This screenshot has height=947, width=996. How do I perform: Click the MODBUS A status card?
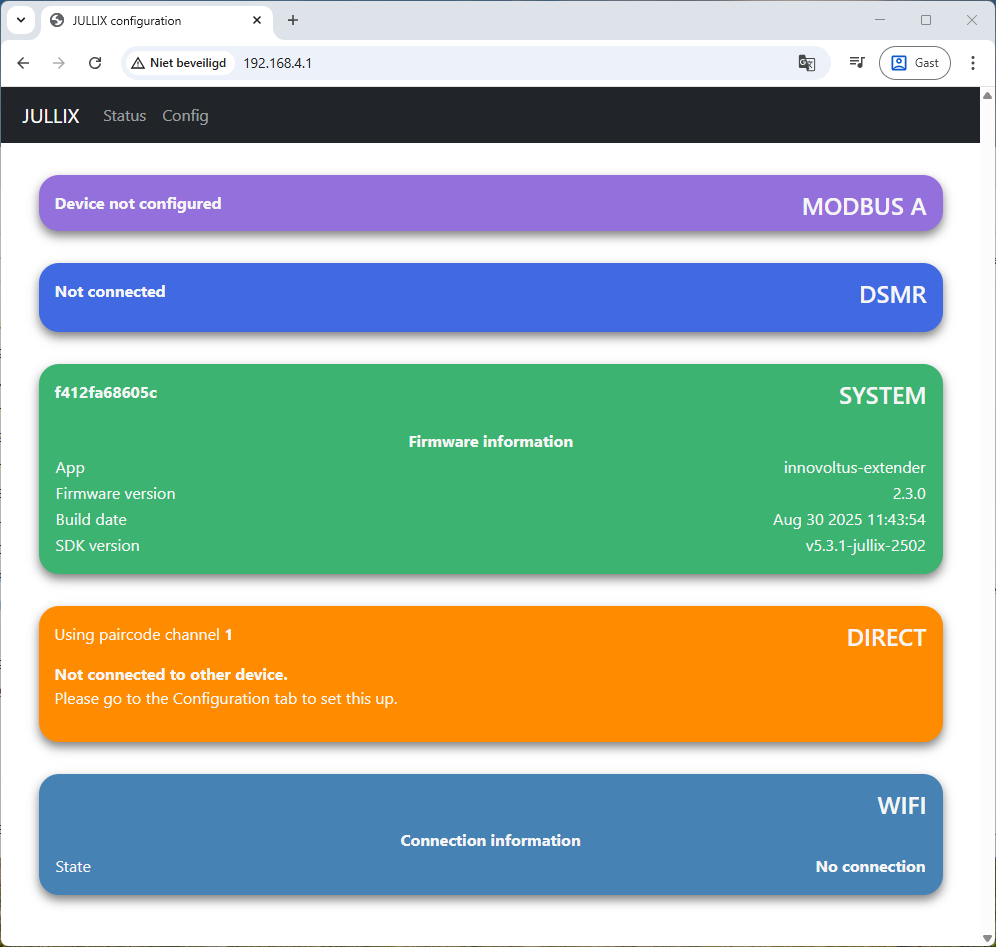490,204
